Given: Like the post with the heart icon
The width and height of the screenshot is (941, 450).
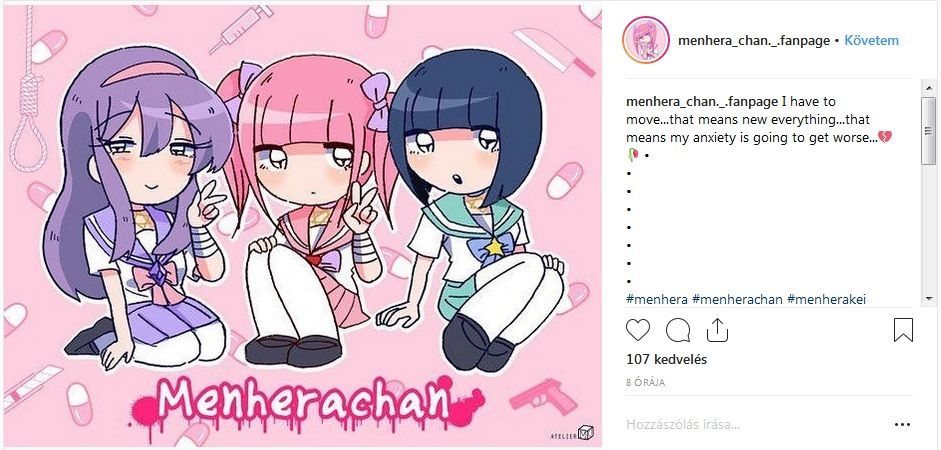Looking at the screenshot, I should click(x=637, y=330).
